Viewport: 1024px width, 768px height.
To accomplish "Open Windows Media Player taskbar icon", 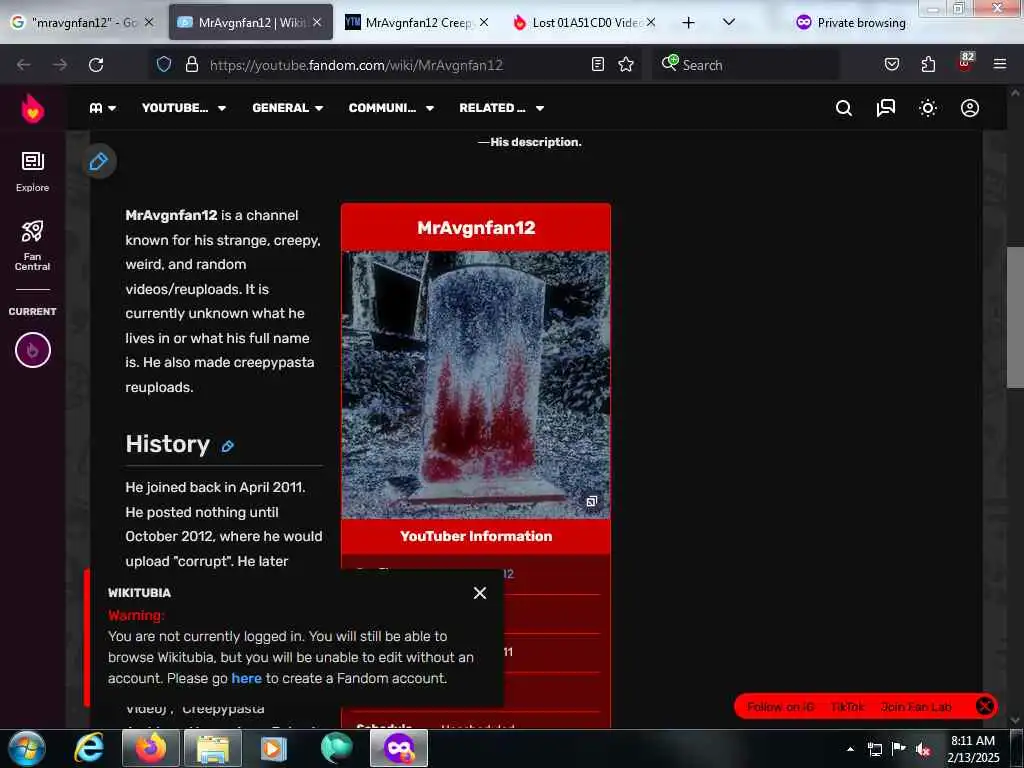I will tap(274, 748).
